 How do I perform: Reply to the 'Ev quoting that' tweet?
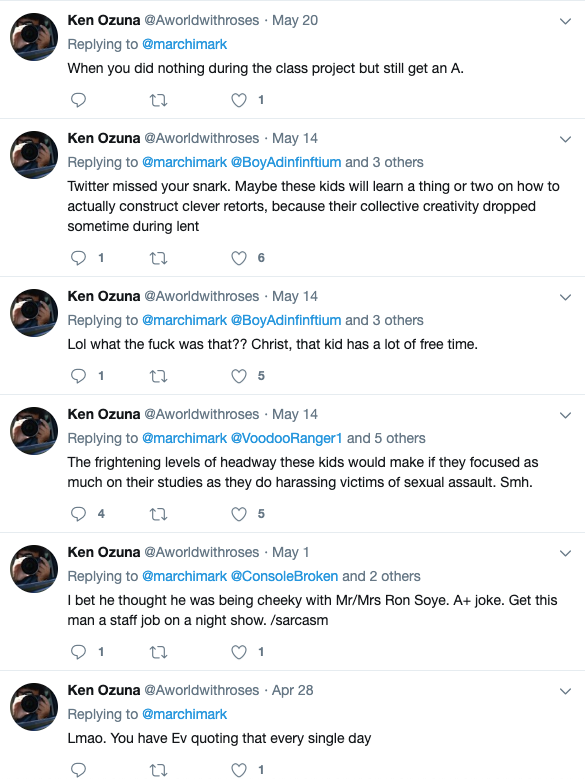click(78, 770)
